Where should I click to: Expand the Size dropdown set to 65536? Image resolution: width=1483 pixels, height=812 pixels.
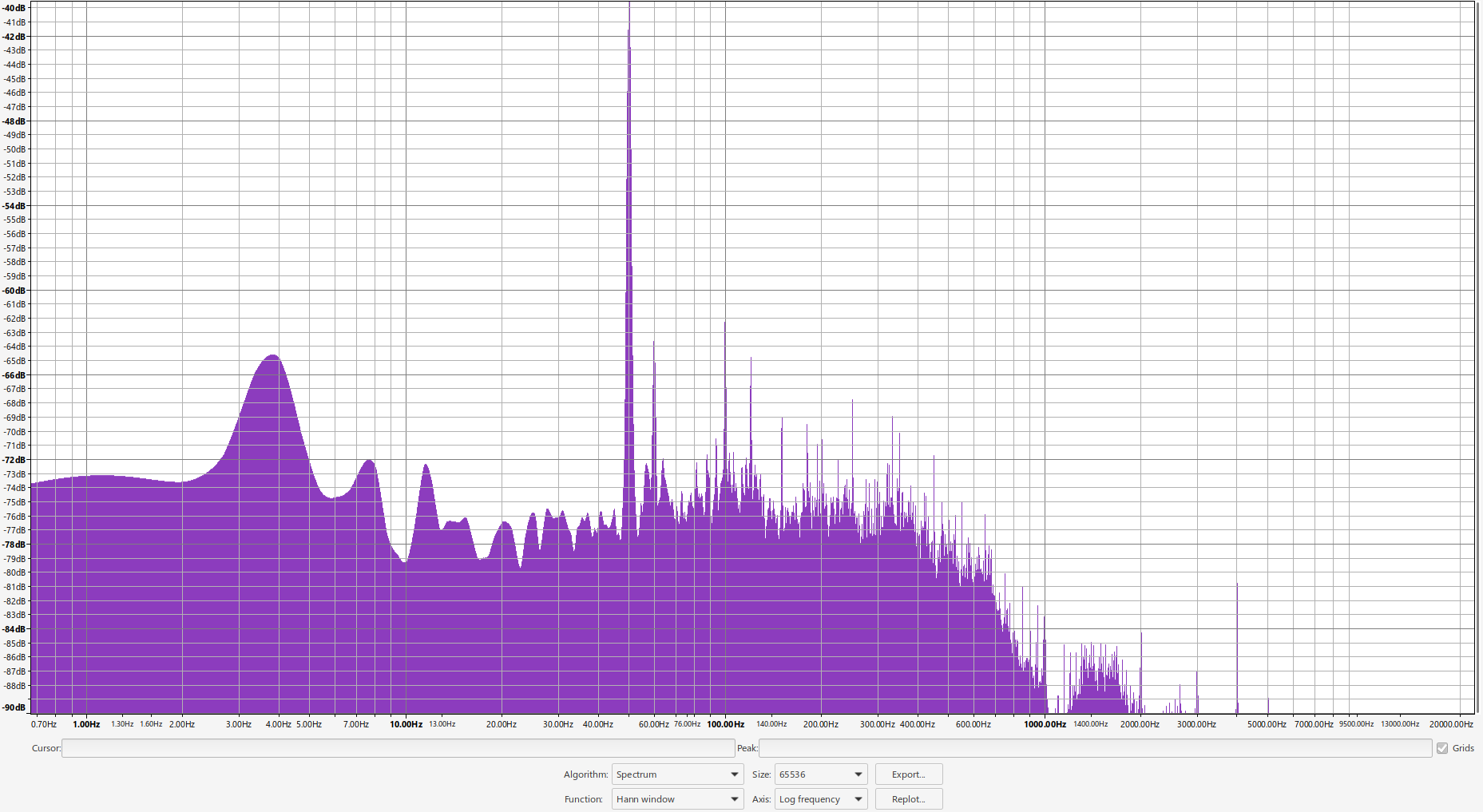coord(820,774)
